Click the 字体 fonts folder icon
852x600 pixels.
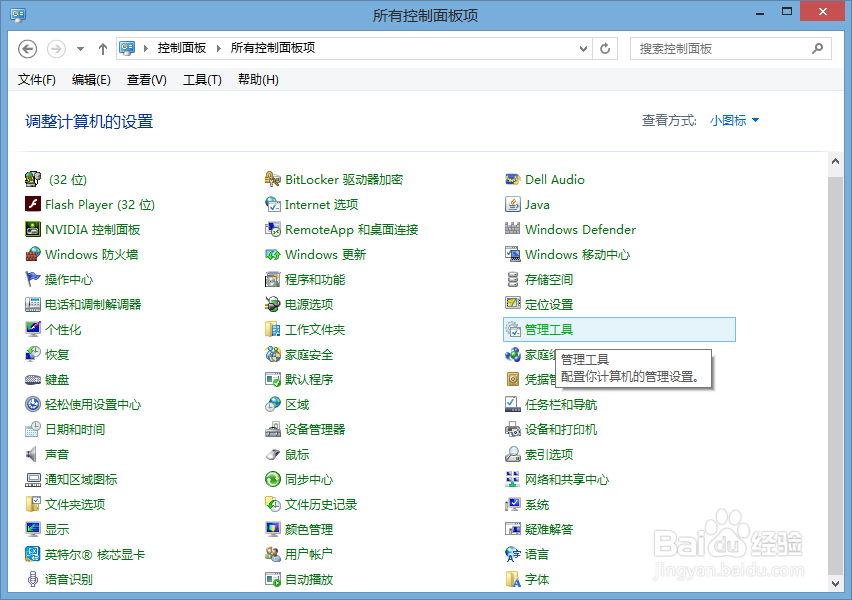[x=512, y=579]
